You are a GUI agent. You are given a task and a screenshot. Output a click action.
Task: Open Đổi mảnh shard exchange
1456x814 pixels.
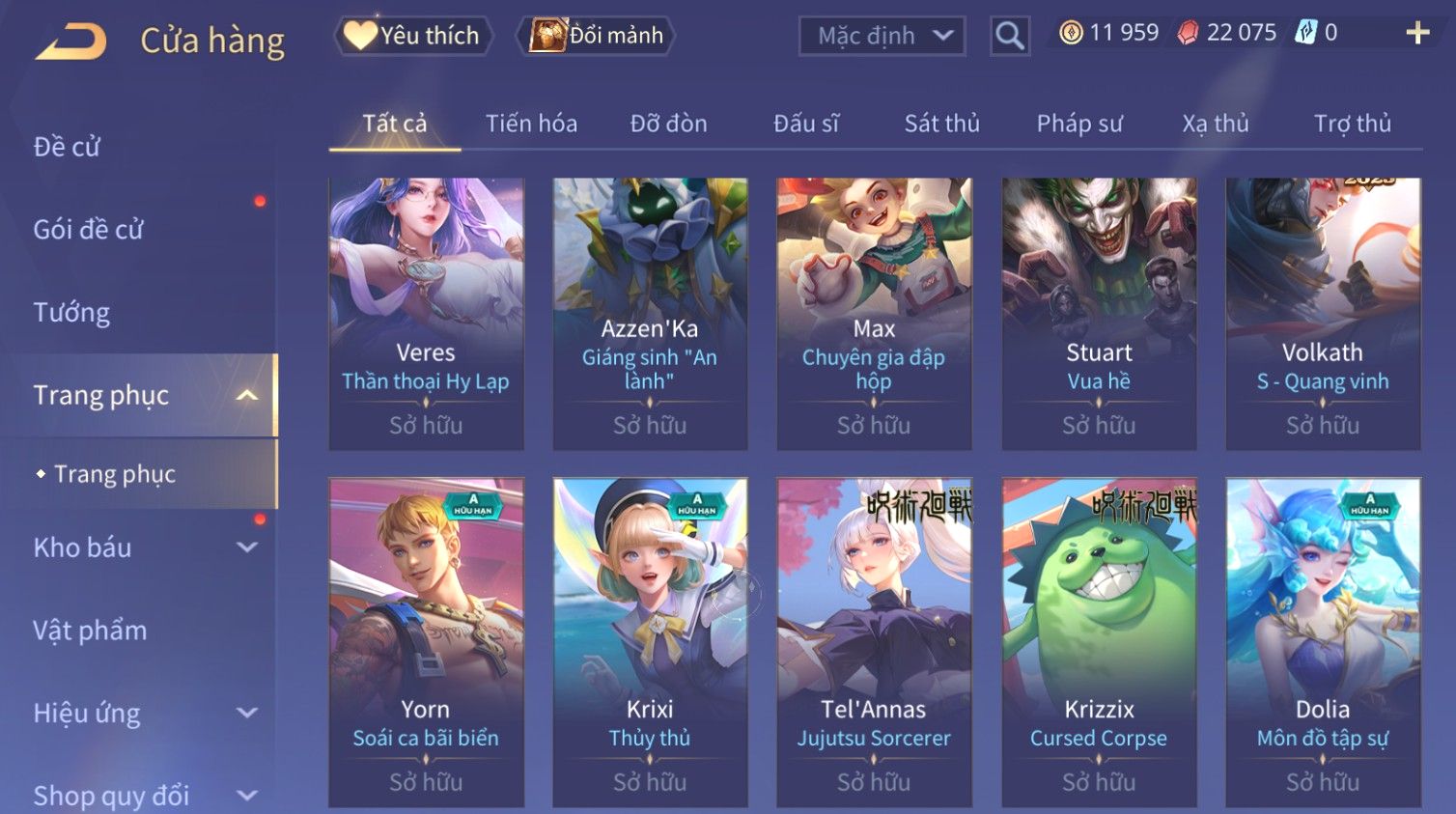[596, 36]
